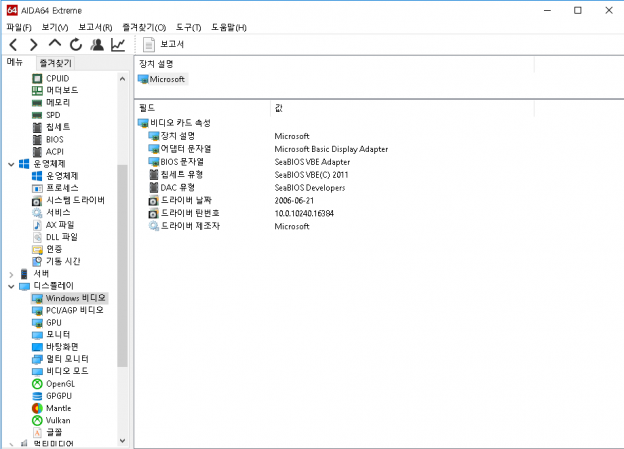Click the 값 column header
This screenshot has height=449, width=624.
point(279,108)
